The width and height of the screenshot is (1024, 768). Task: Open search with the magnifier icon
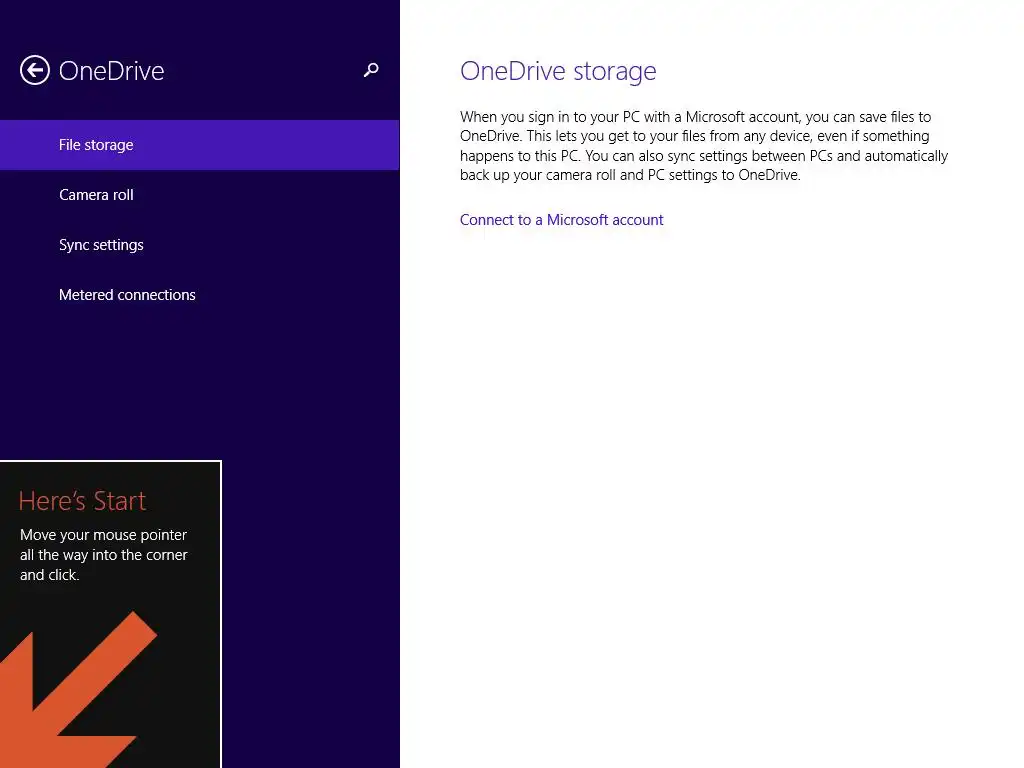click(x=371, y=70)
